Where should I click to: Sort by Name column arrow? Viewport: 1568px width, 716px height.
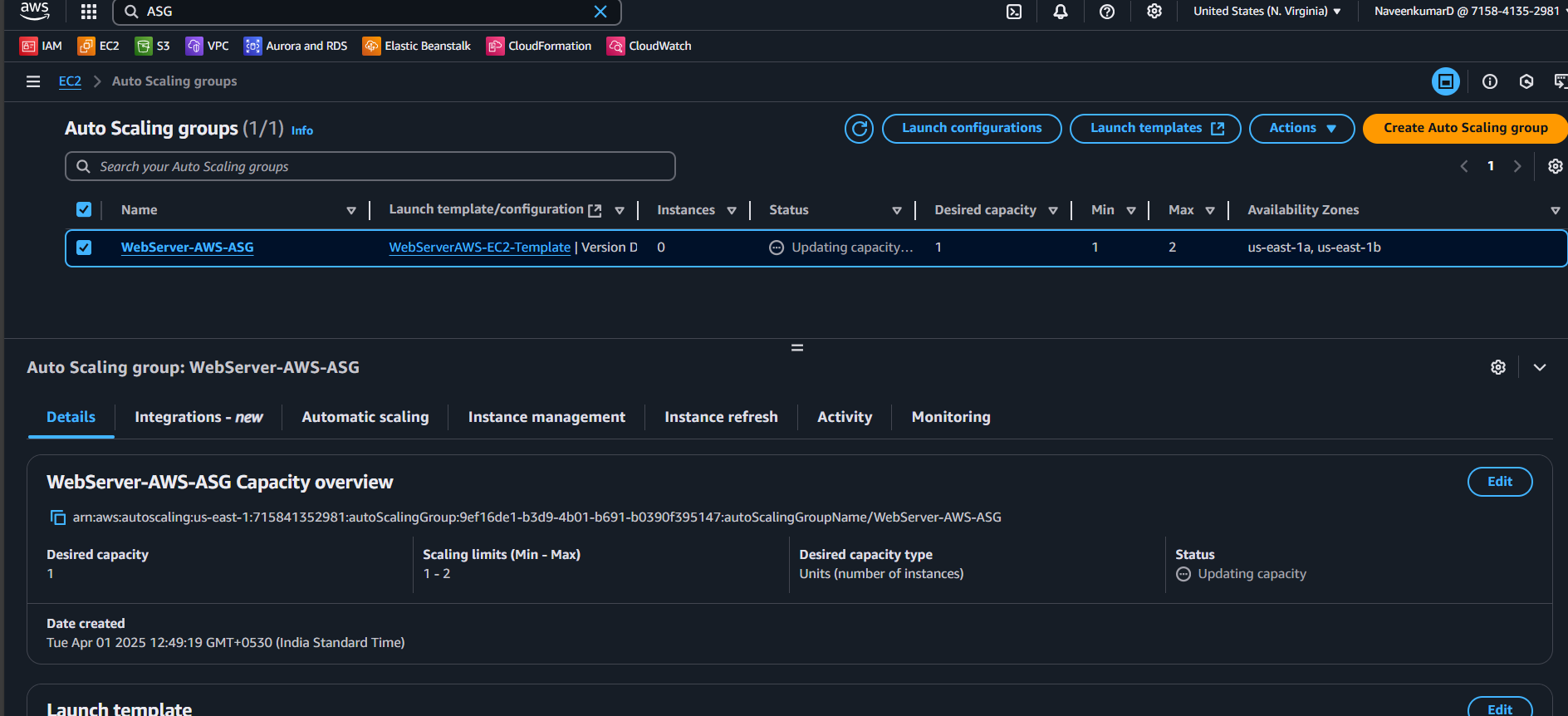(x=351, y=211)
